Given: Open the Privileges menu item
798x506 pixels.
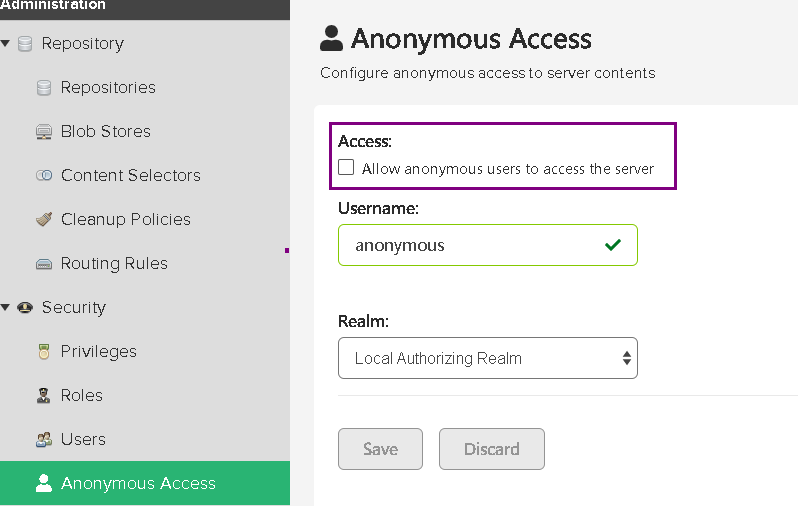Looking at the screenshot, I should pyautogui.click(x=98, y=352).
